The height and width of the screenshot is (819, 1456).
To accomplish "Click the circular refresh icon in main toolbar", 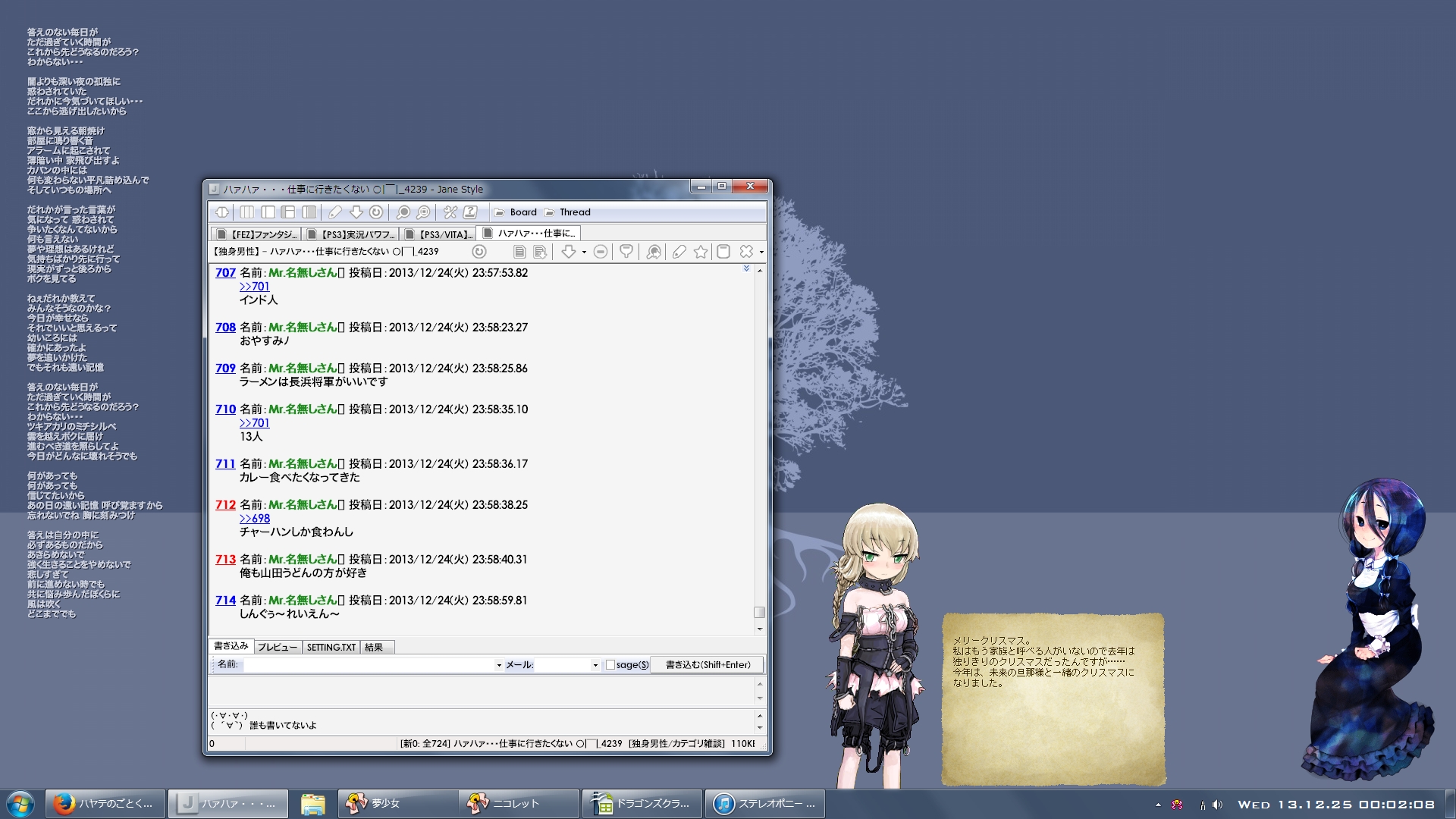I will pos(376,212).
